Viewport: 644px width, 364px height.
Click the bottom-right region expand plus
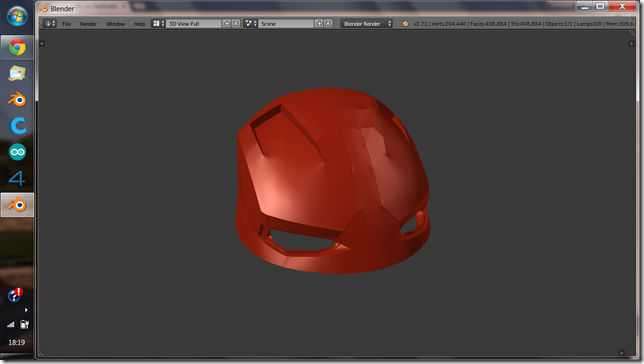[621, 352]
